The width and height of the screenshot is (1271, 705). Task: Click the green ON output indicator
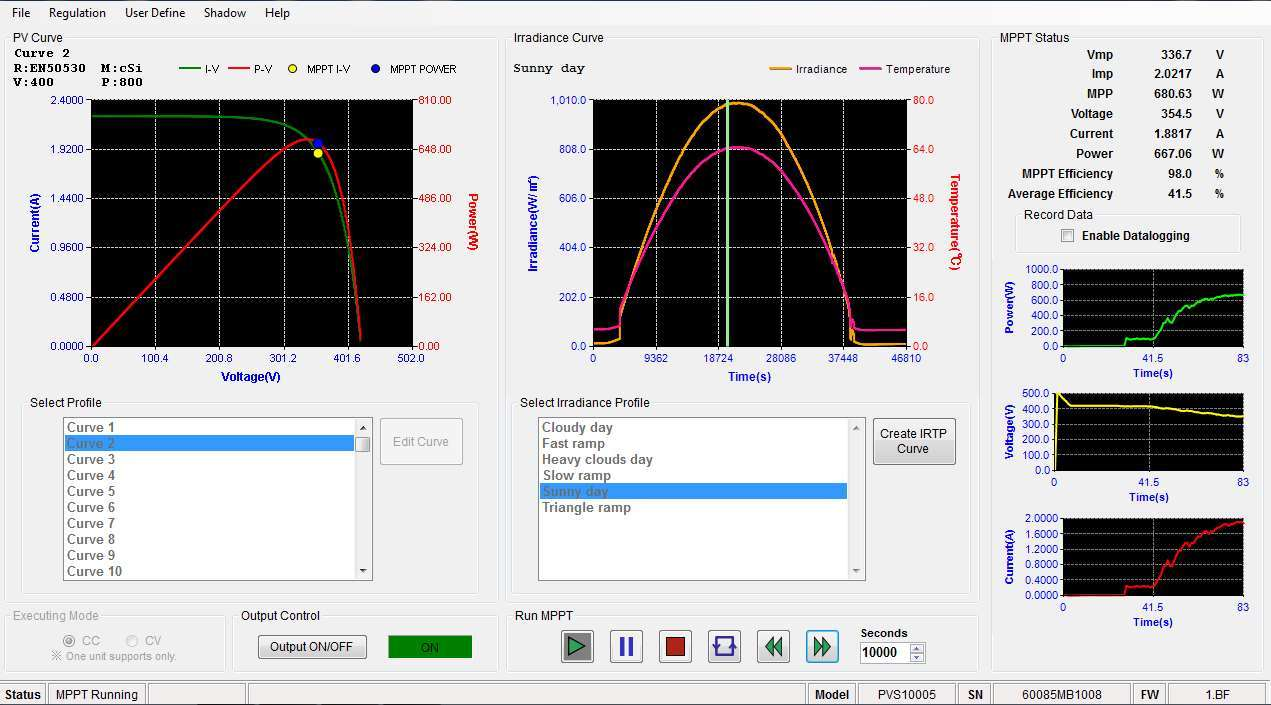430,647
